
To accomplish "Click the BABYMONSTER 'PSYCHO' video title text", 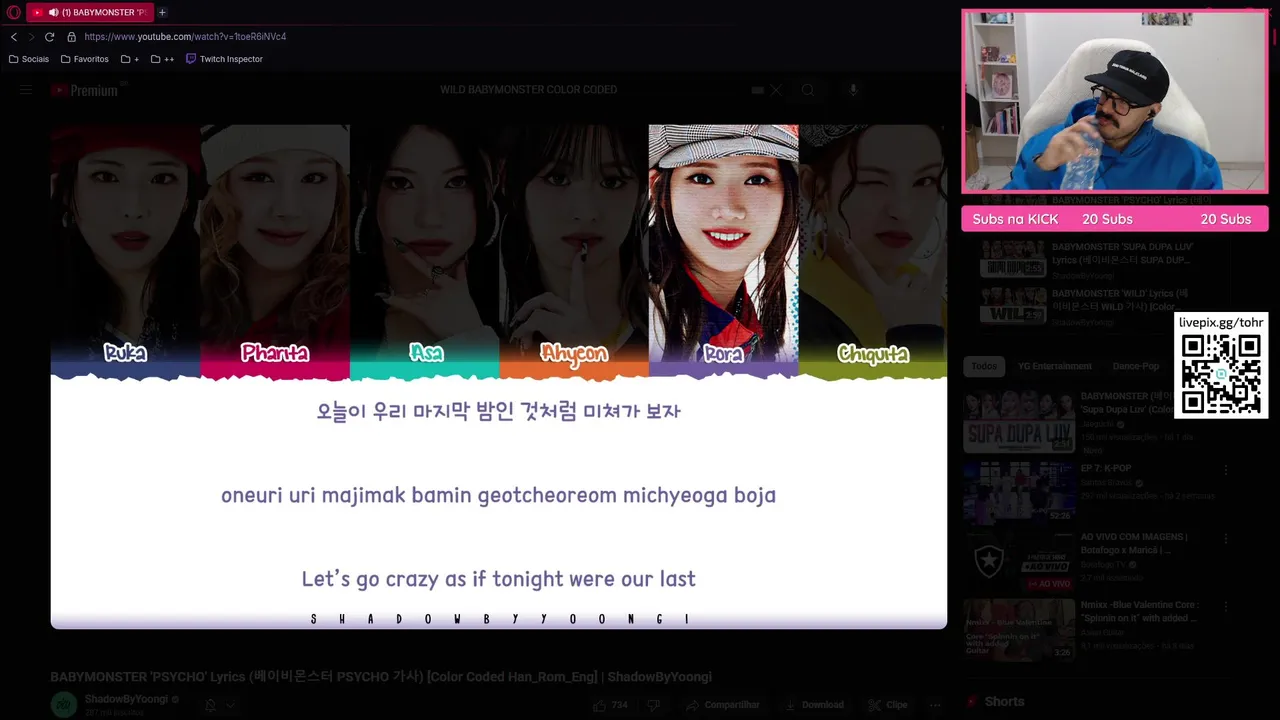I will tap(381, 677).
